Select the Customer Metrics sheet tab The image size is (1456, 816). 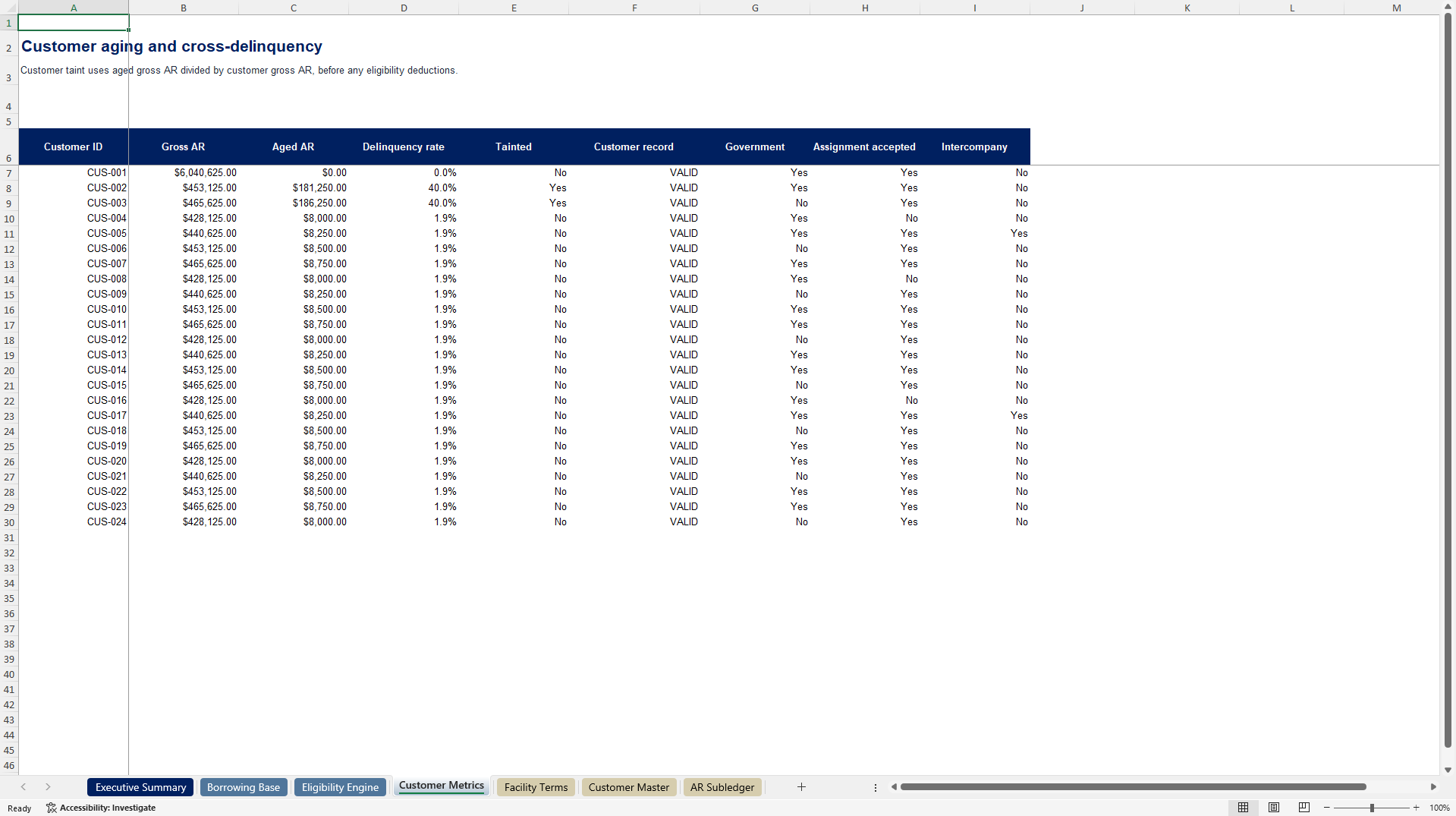tap(442, 786)
